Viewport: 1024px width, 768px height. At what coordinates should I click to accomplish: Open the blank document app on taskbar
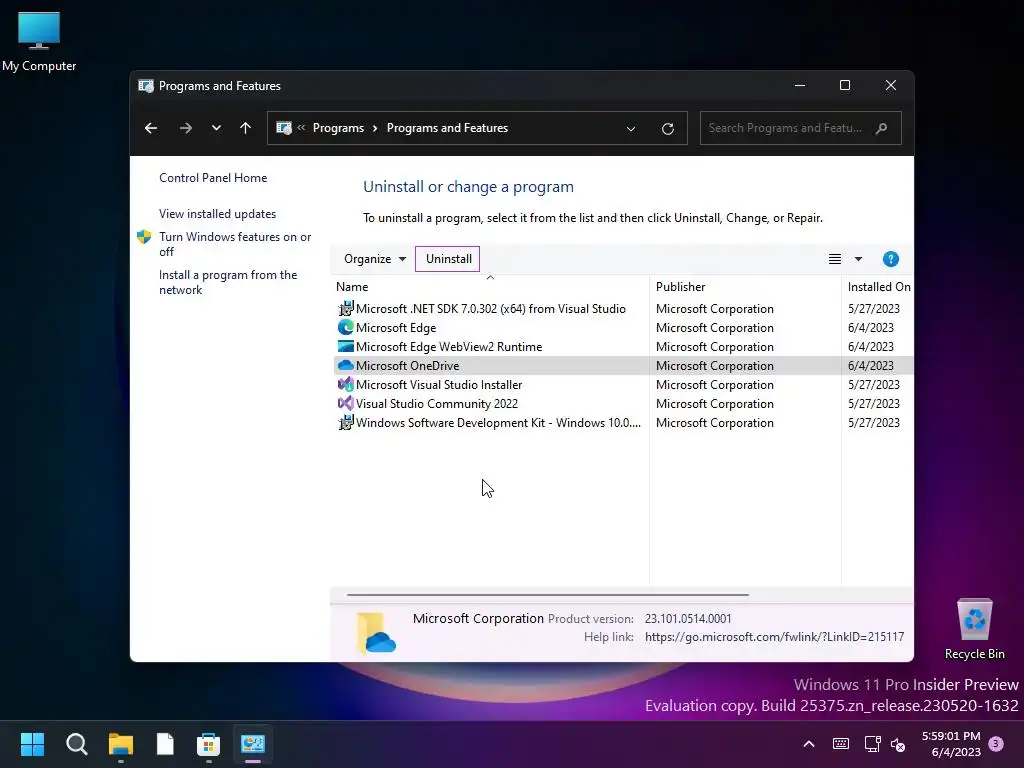(x=165, y=744)
